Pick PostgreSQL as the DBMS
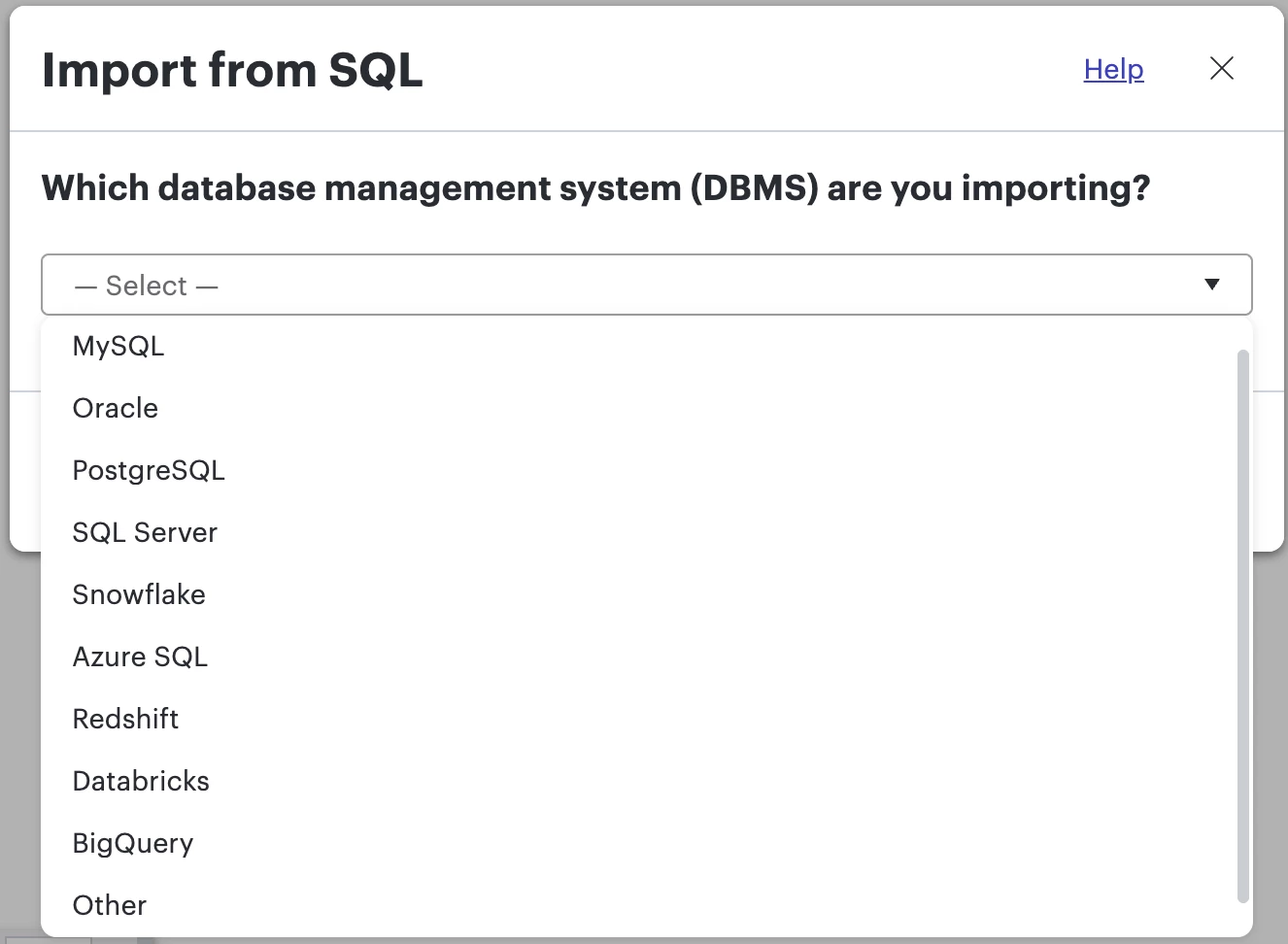Viewport: 1288px width, 944px height. coord(149,470)
